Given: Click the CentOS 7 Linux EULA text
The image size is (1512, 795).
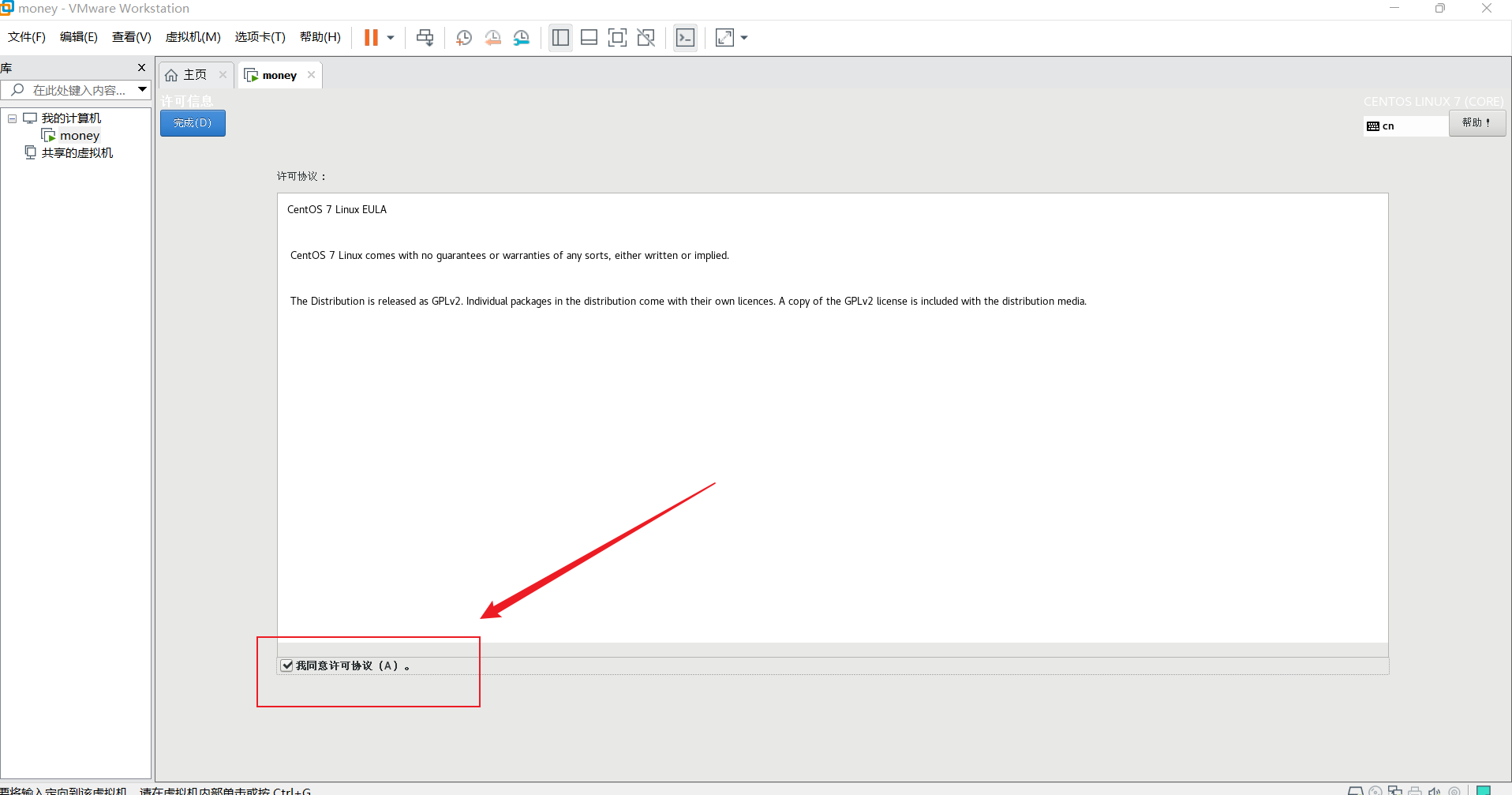Looking at the screenshot, I should click(337, 209).
